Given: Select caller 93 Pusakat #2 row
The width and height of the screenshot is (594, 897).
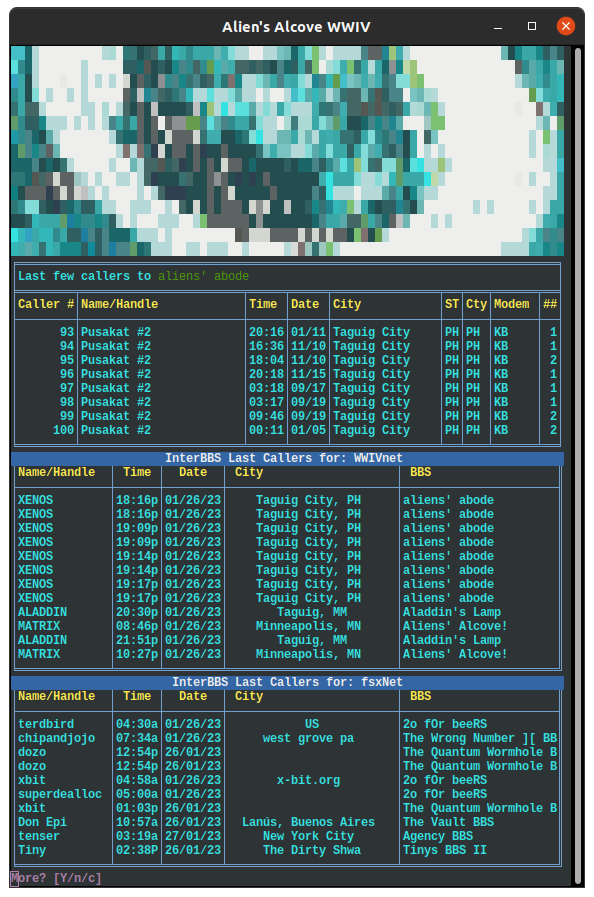Looking at the screenshot, I should point(287,332).
